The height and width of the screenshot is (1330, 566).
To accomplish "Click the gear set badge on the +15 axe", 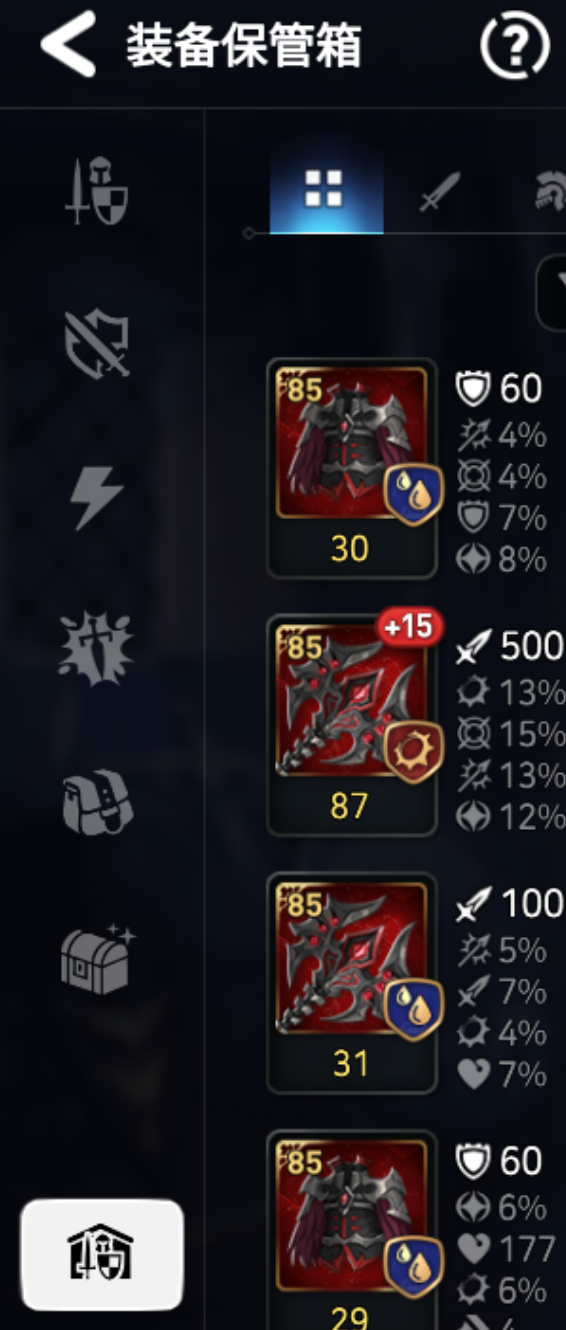I will 414,750.
